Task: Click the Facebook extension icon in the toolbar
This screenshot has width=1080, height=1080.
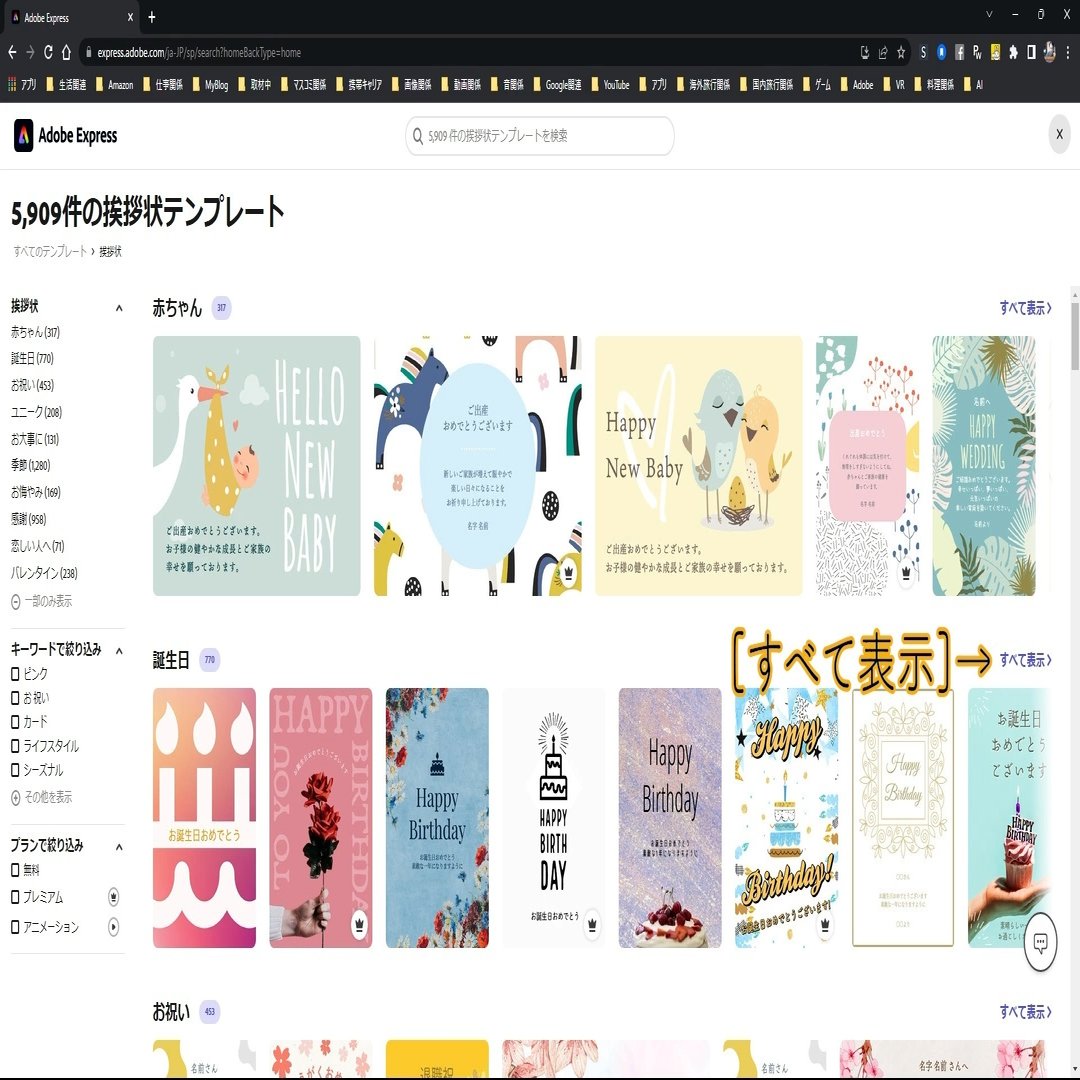Action: pyautogui.click(x=959, y=52)
